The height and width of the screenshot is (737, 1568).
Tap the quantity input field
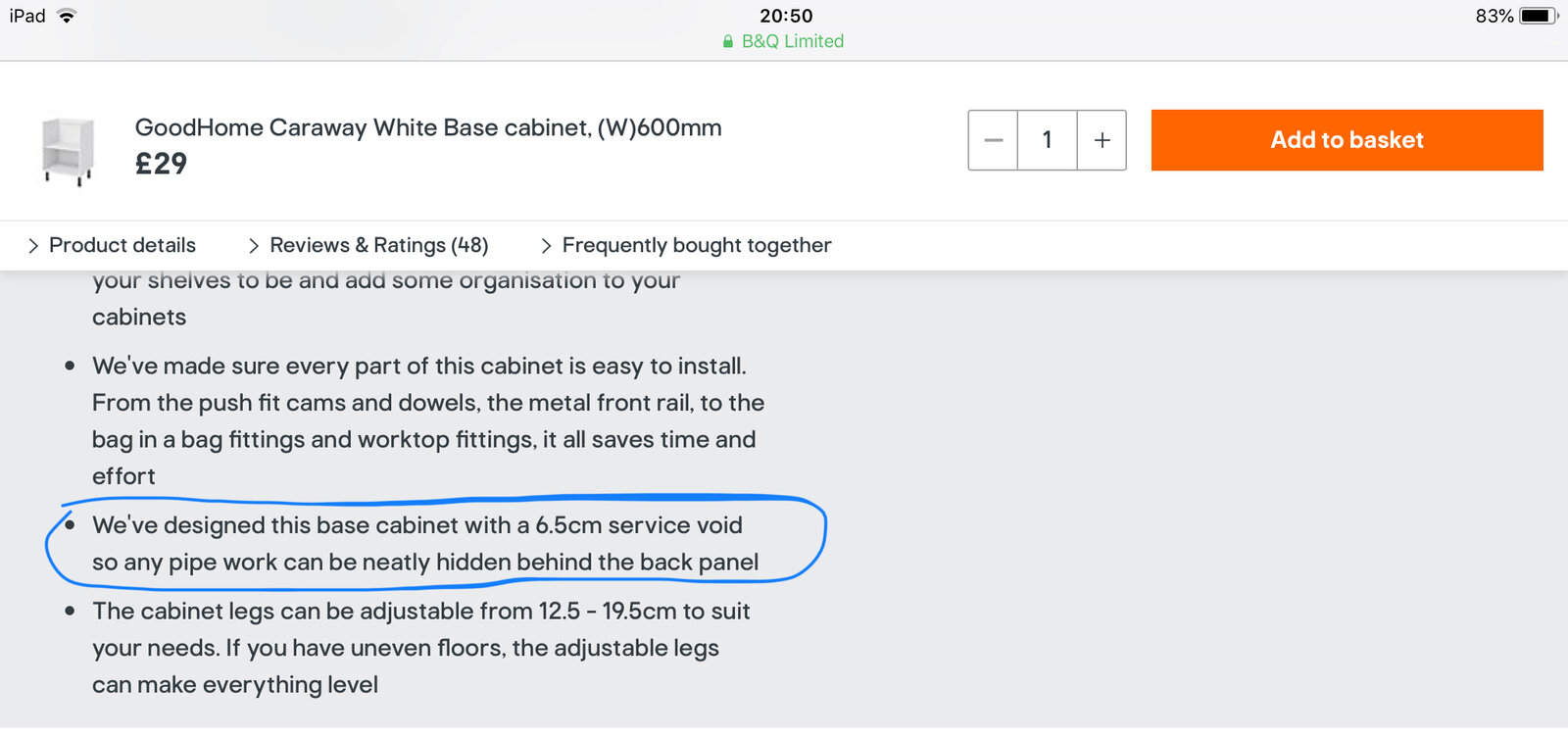(1047, 140)
